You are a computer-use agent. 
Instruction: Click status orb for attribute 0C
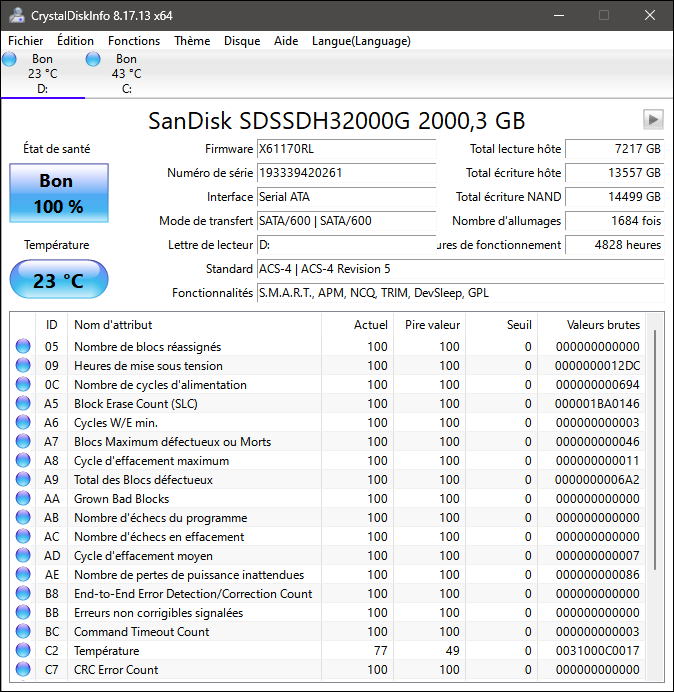23,384
